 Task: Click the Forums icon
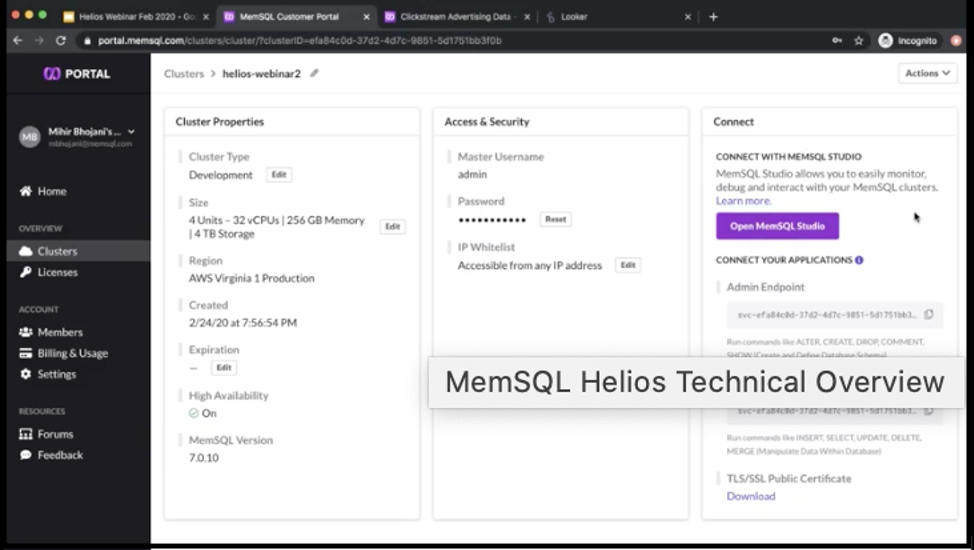click(x=25, y=434)
